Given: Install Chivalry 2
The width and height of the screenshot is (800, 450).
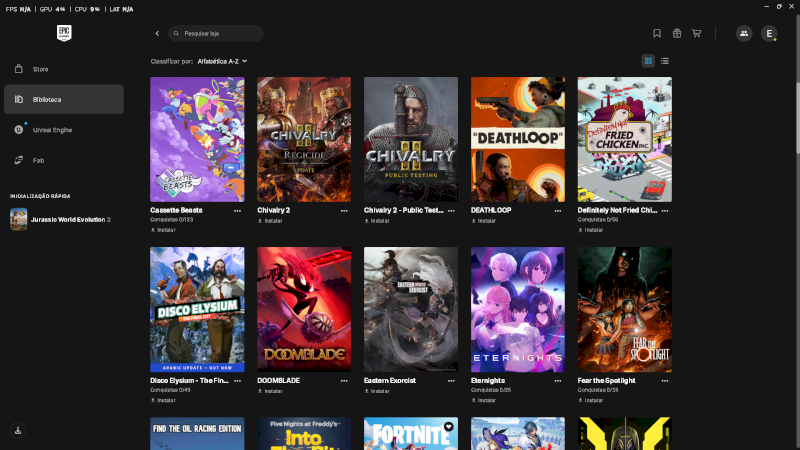Looking at the screenshot, I should pyautogui.click(x=270, y=221).
